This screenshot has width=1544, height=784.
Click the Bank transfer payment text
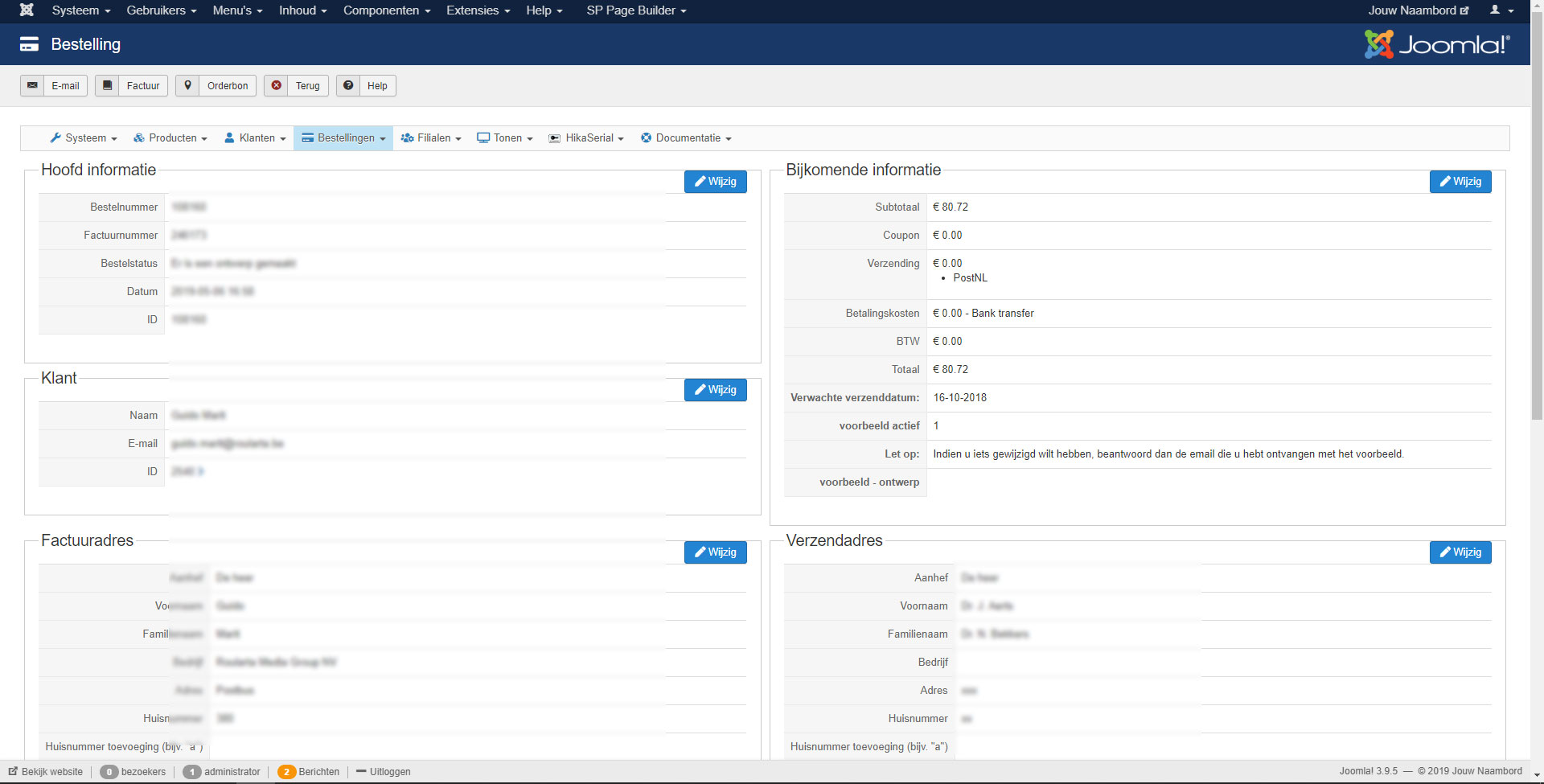click(x=1003, y=314)
